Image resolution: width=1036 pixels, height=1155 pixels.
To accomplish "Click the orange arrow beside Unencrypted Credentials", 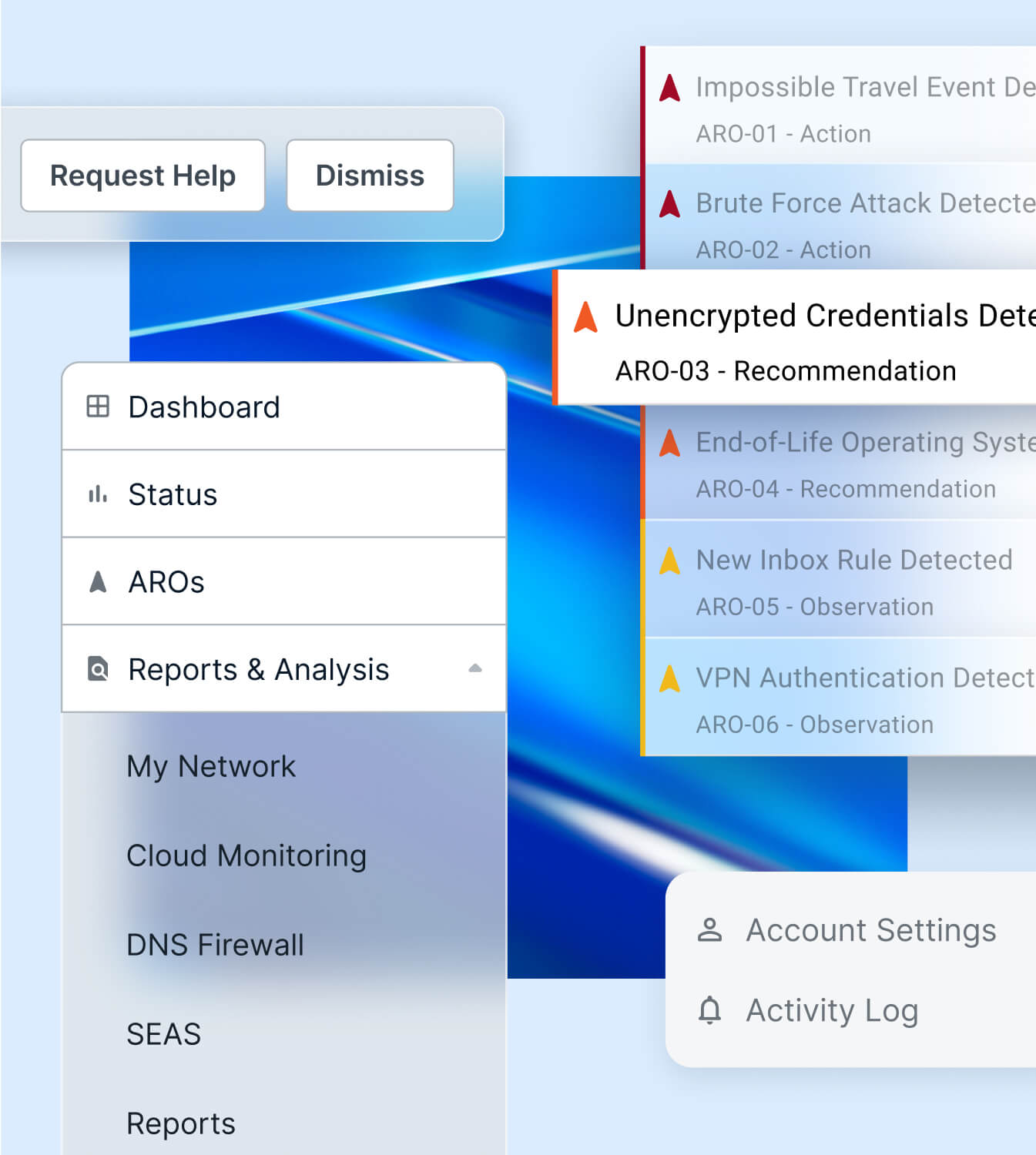I will tap(587, 316).
